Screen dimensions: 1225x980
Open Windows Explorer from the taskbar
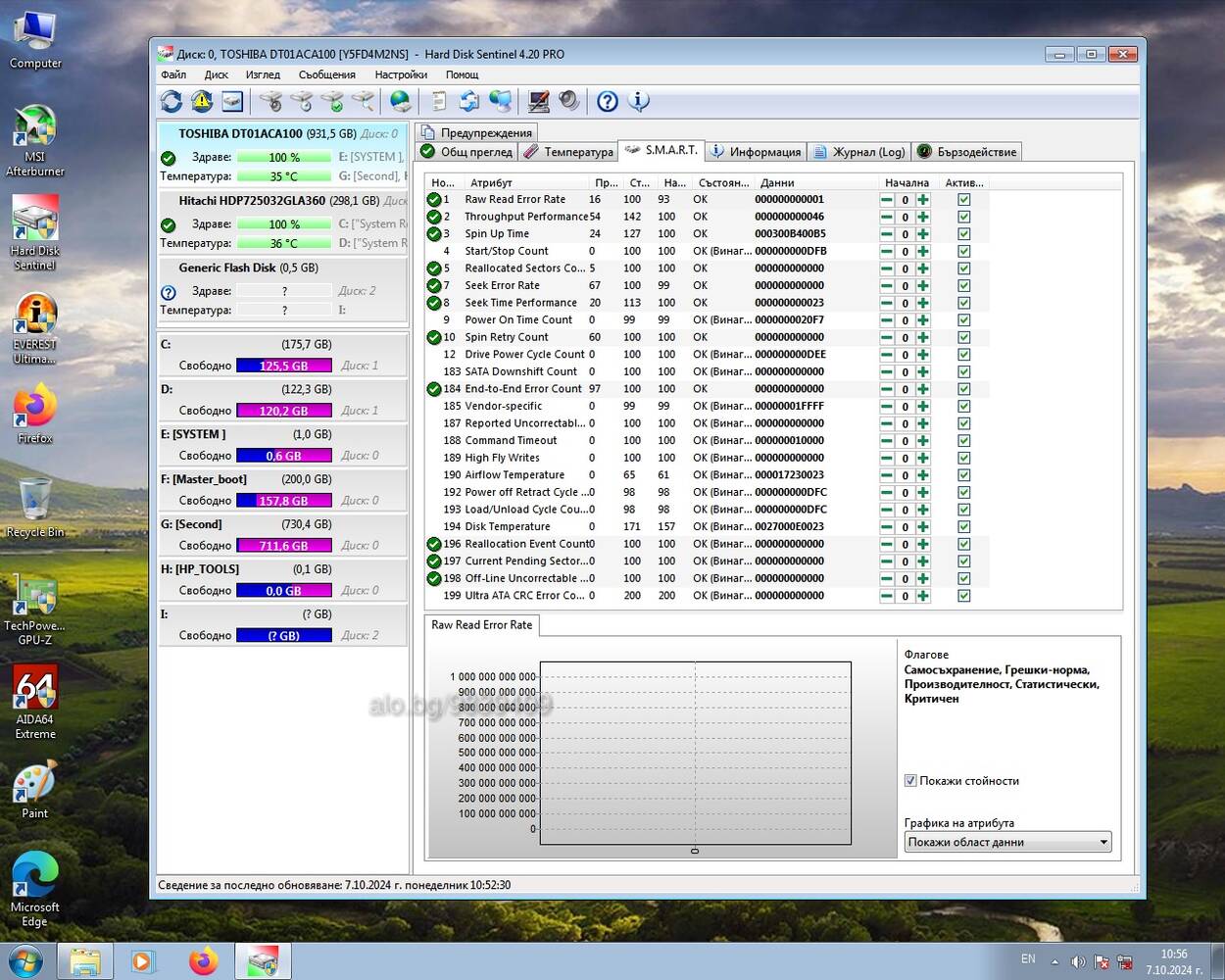[x=85, y=961]
